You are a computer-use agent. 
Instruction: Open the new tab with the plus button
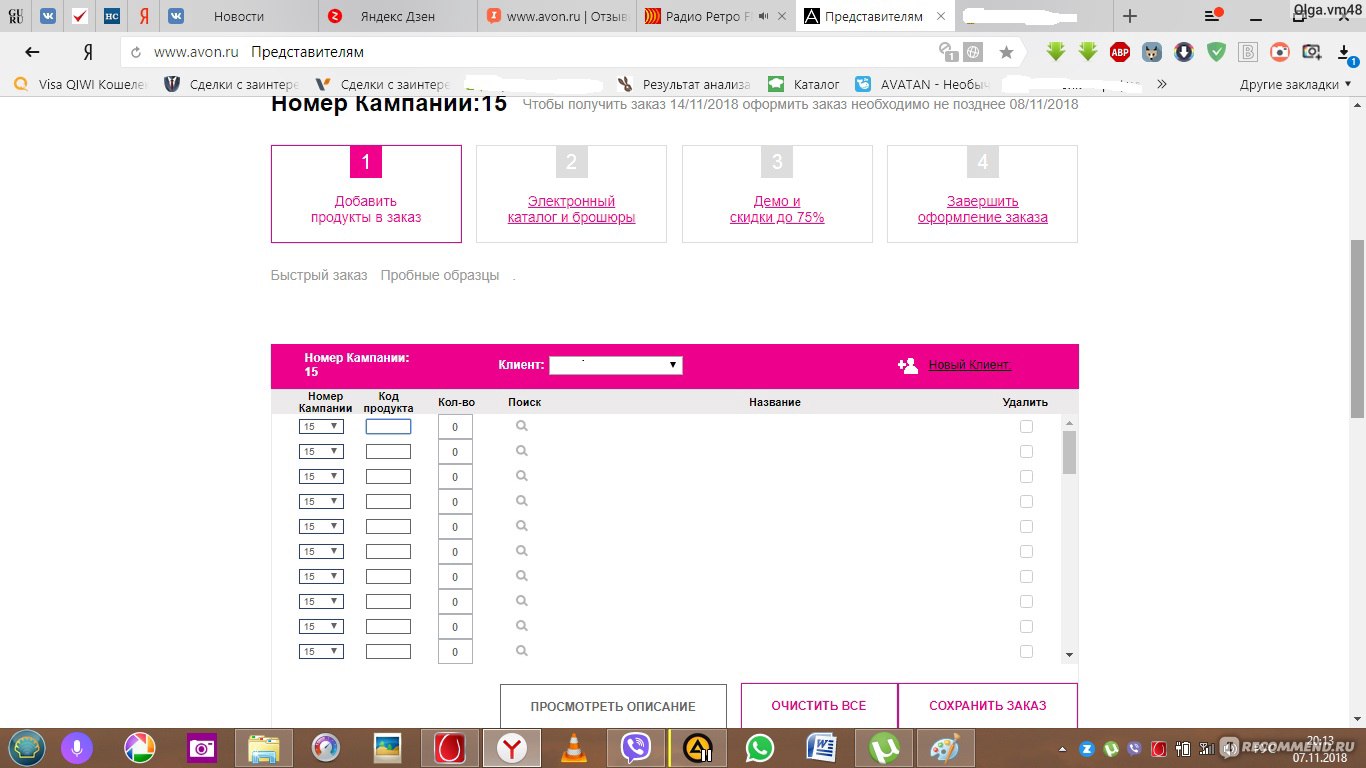click(1130, 16)
